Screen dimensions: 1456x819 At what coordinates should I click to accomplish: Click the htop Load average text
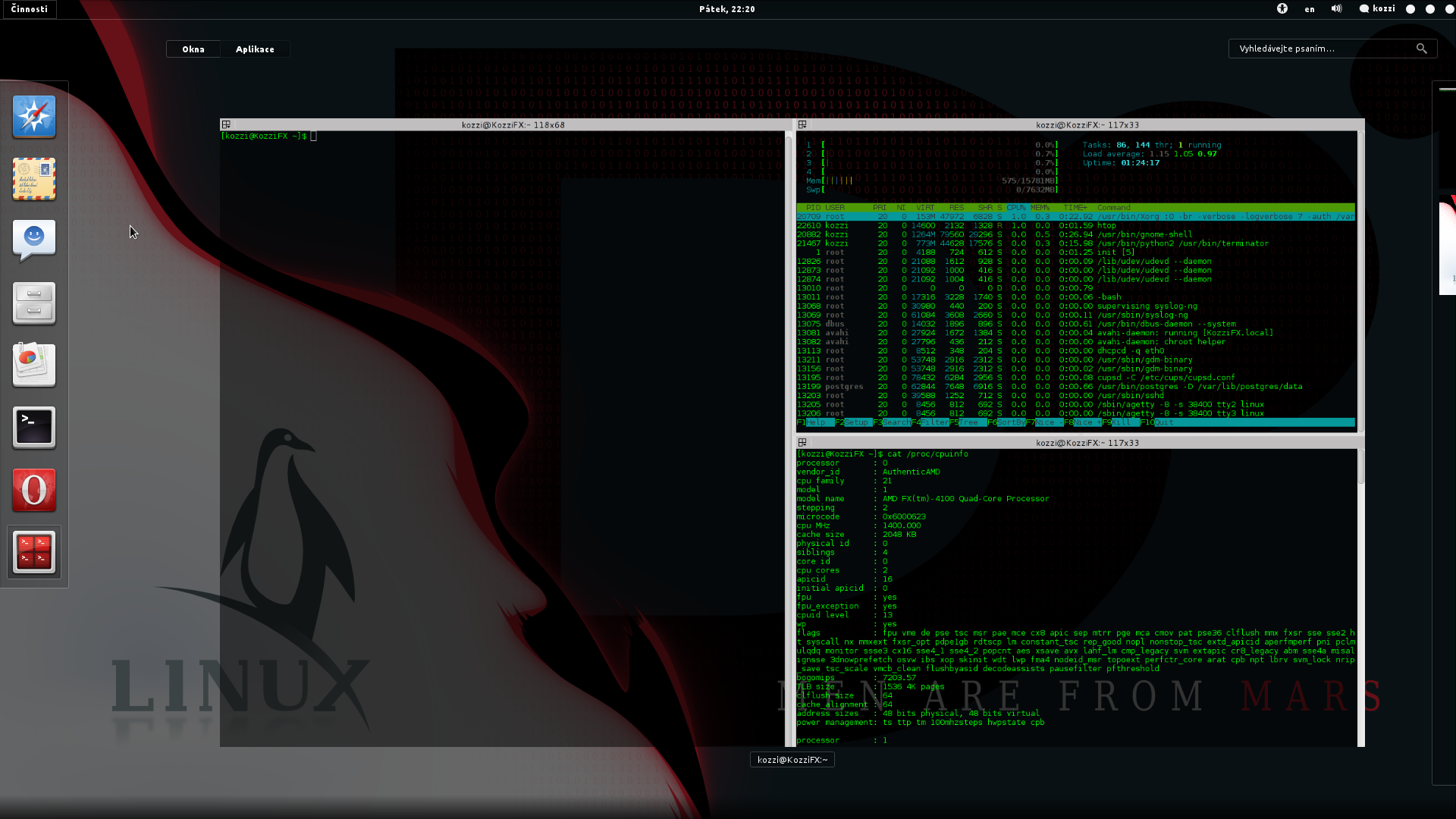[1150, 154]
